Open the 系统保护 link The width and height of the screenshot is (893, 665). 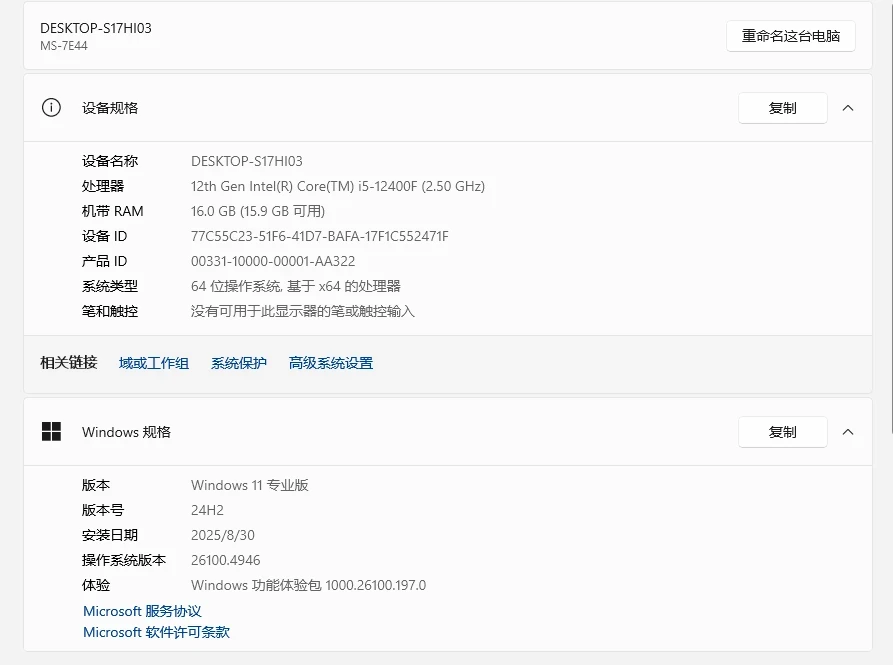pos(239,363)
